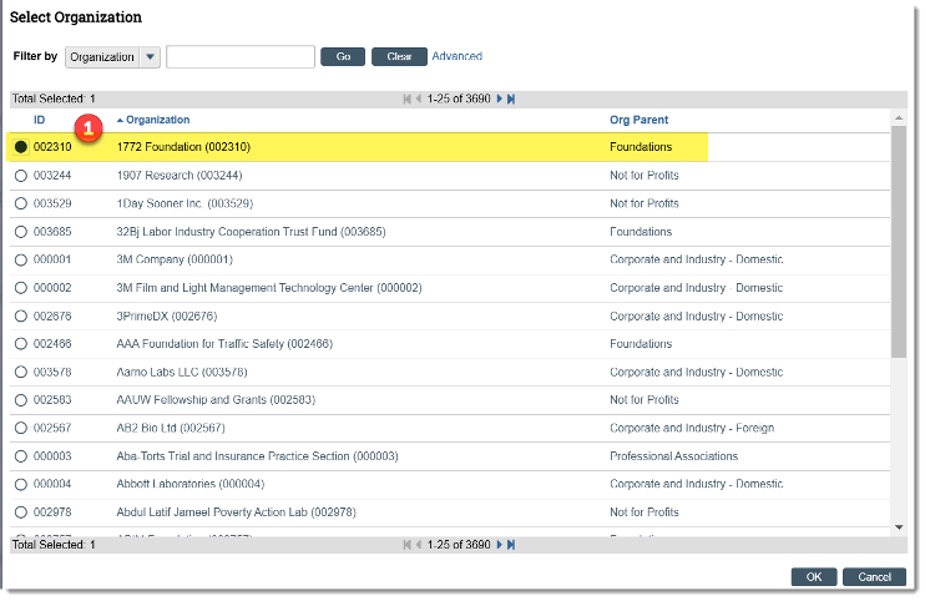Open the Advanced filter options
The image size is (926, 602).
pyautogui.click(x=456, y=57)
